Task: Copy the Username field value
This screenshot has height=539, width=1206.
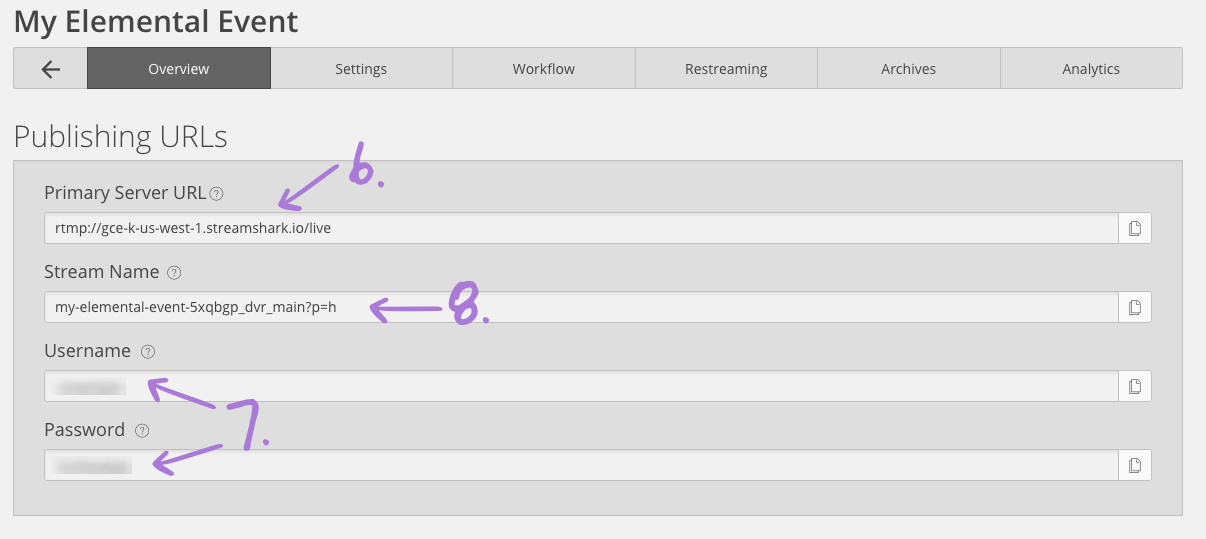Action: pos(1135,386)
